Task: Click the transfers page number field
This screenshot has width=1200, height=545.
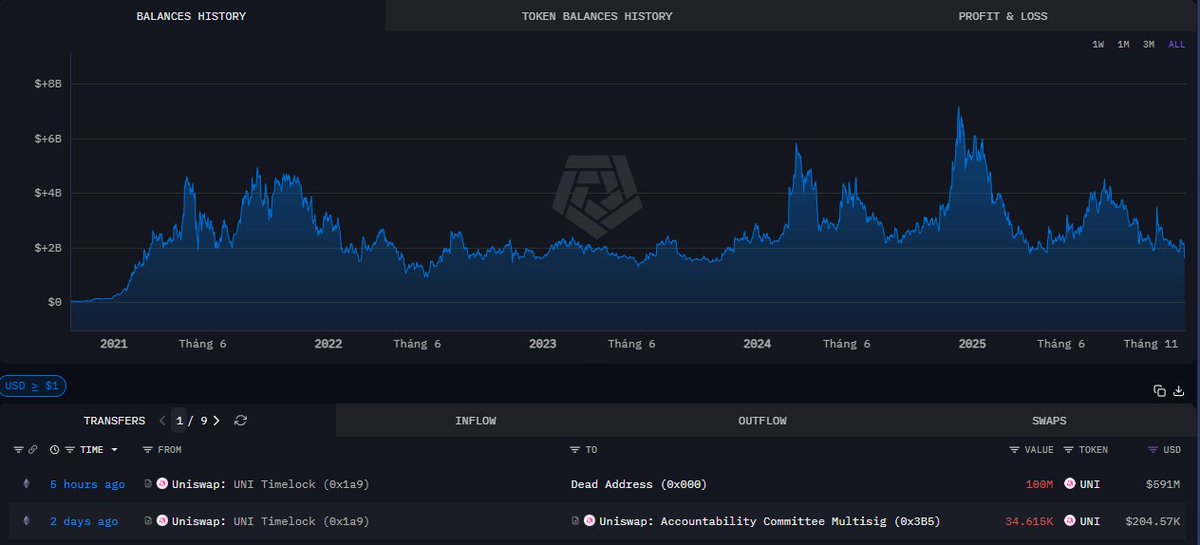Action: (179, 421)
